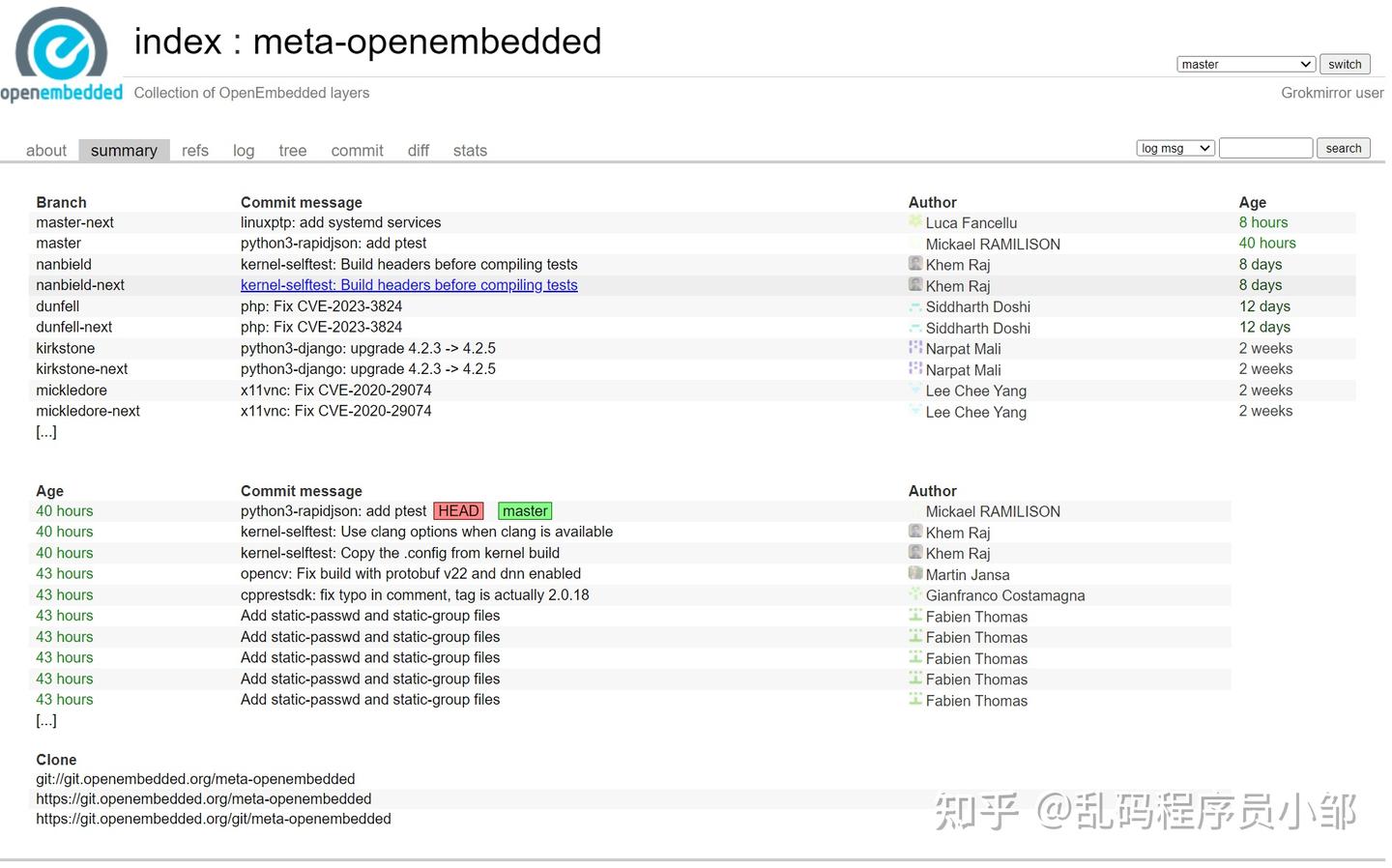Screen dimensions: 1392x868
Task: Click the openembedded logo icon
Action: pos(61,43)
